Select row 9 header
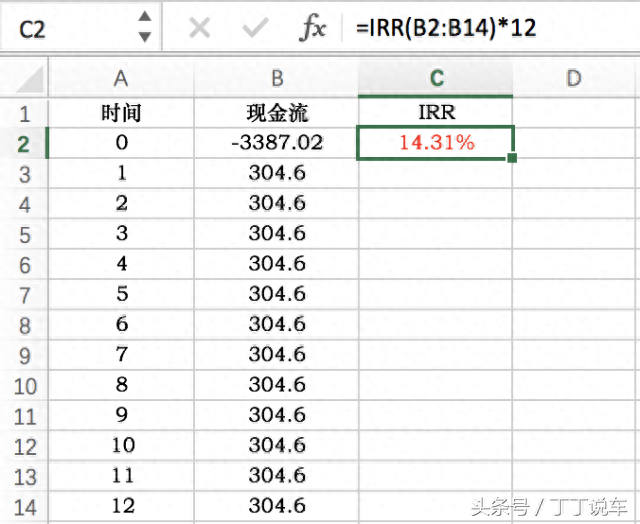The image size is (640, 524). 24,355
